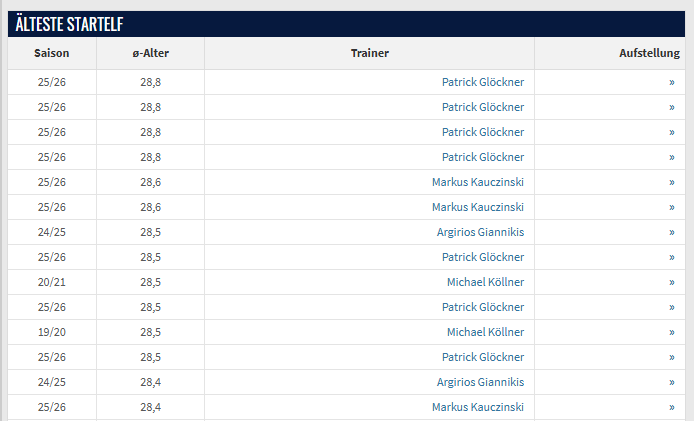Click the Älteste Startelf title bar
The width and height of the screenshot is (694, 421).
click(x=346, y=24)
